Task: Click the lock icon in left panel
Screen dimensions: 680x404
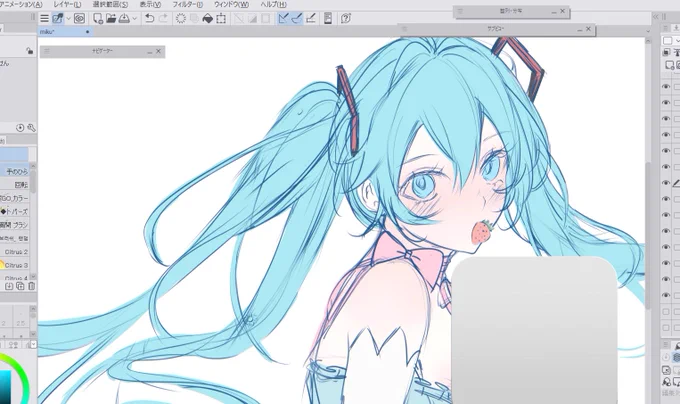Action: tap(29, 51)
